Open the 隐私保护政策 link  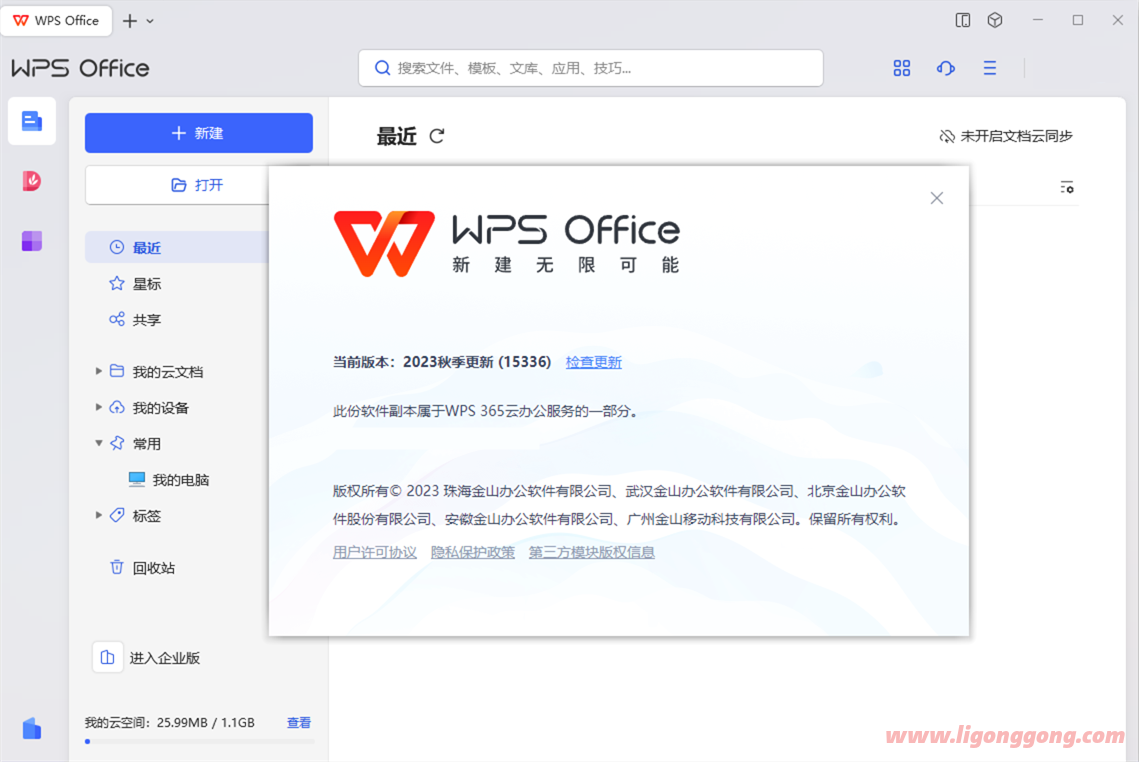click(473, 552)
